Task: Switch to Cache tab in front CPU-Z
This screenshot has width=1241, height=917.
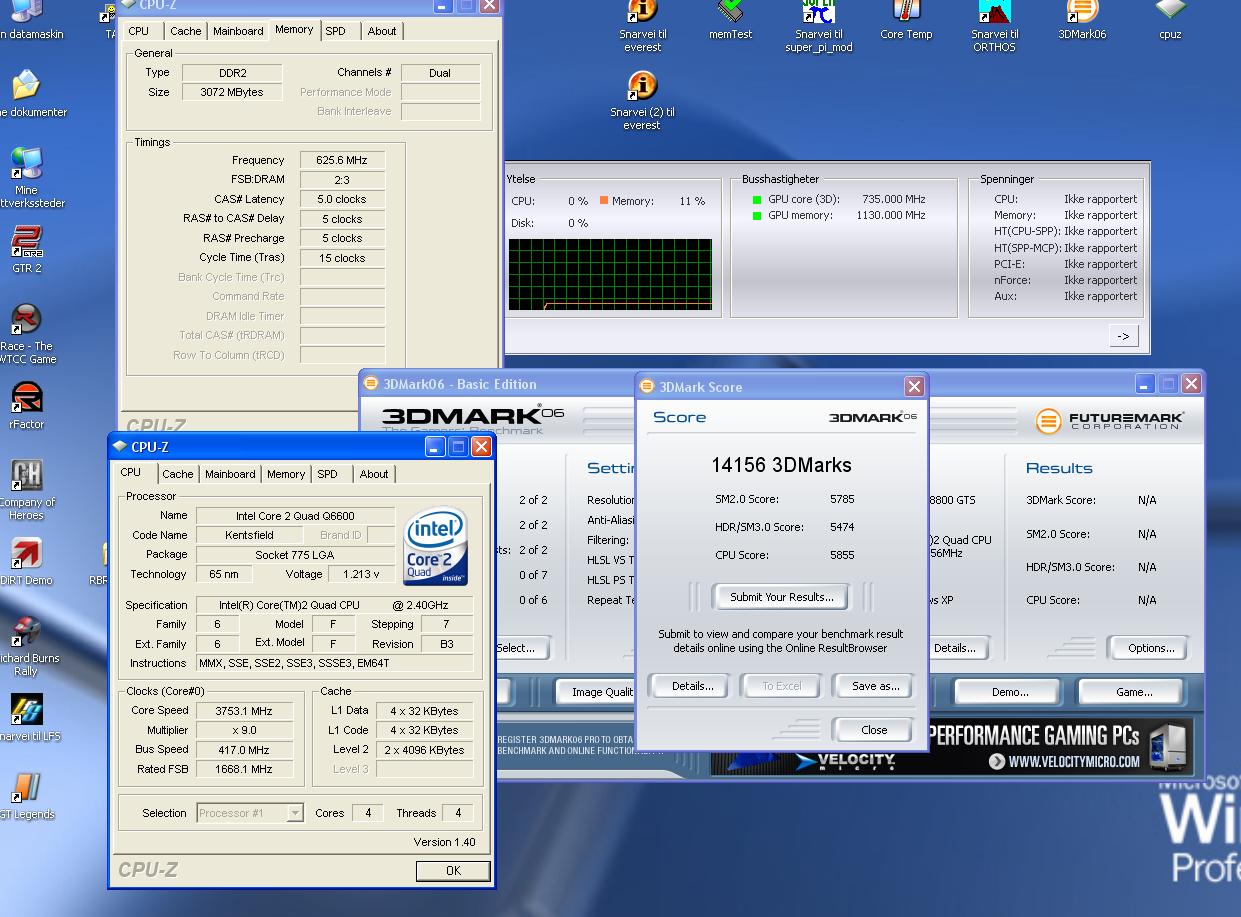Action: coord(178,474)
